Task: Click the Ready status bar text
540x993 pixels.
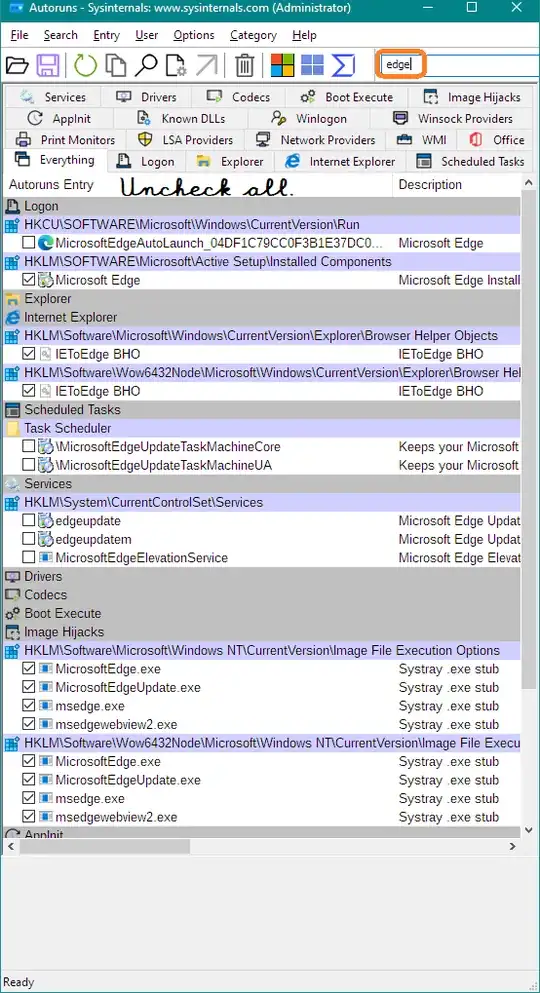Action: [18, 982]
